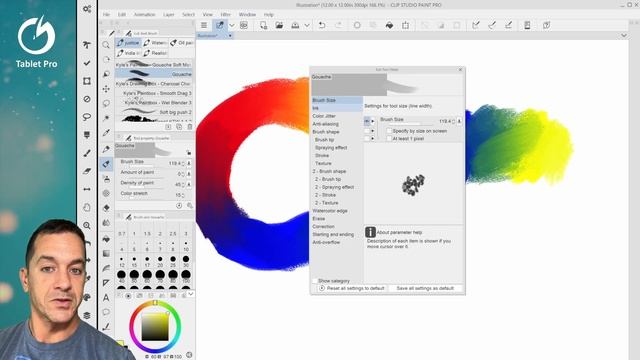Open the hamburger menu in command bar
The width and height of the screenshot is (640, 360).
[204, 25]
